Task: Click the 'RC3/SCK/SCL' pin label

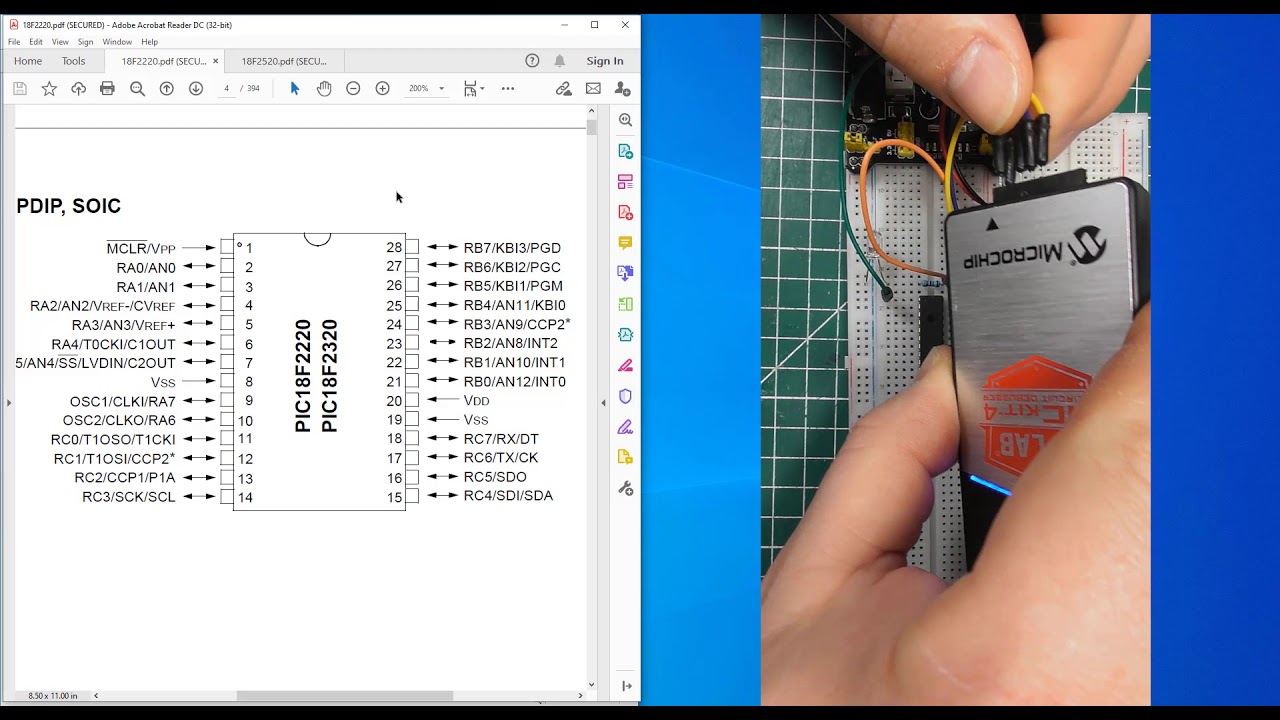Action: tap(128, 497)
